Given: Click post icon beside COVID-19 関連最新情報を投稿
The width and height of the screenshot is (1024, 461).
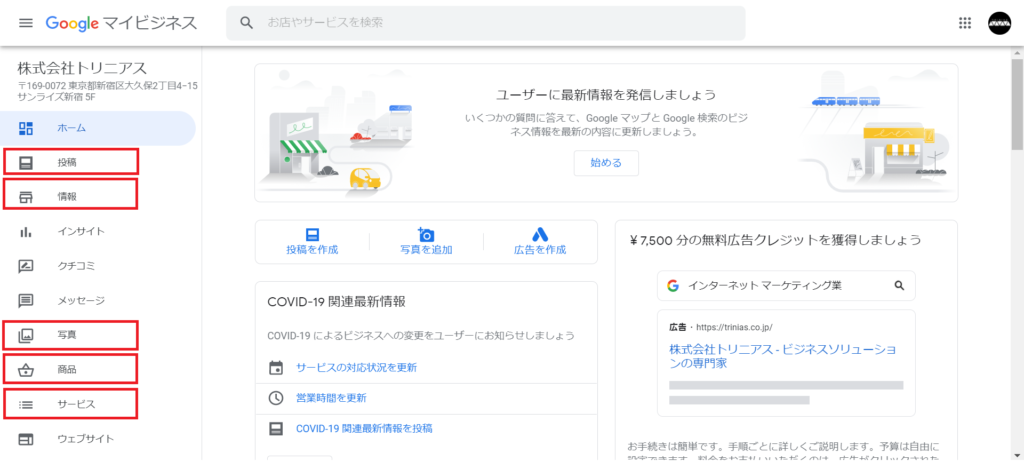Looking at the screenshot, I should [276, 429].
